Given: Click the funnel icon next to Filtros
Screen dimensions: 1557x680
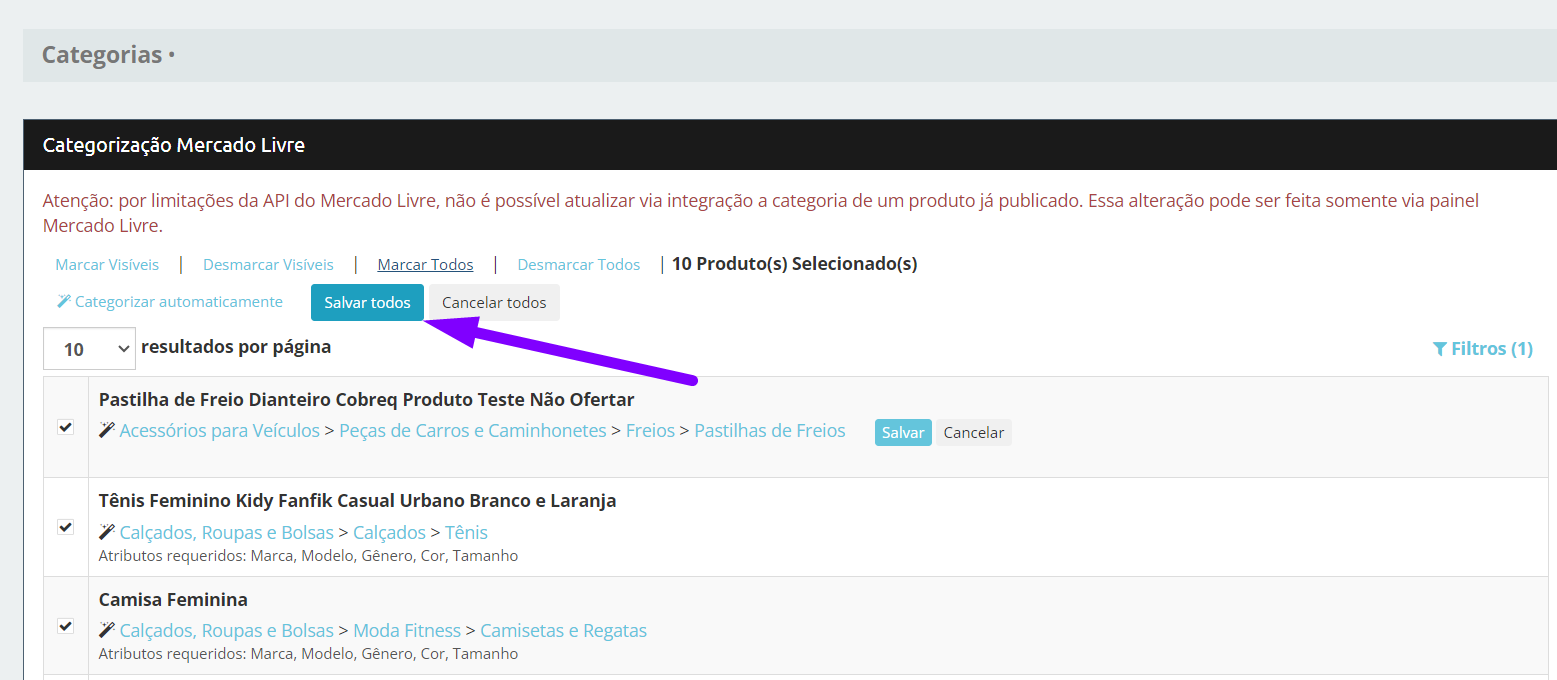Looking at the screenshot, I should point(1439,349).
